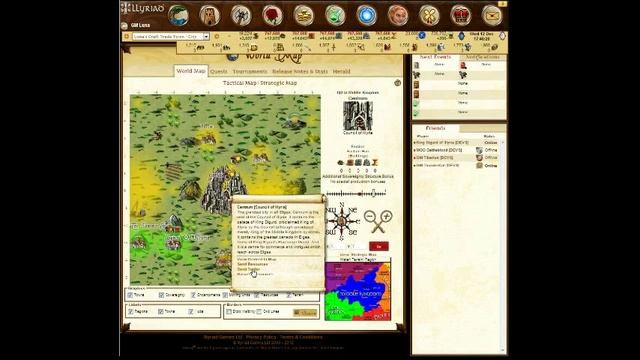Click the Friends list scrollbar
This screenshot has width=640, height=360.
503,247
